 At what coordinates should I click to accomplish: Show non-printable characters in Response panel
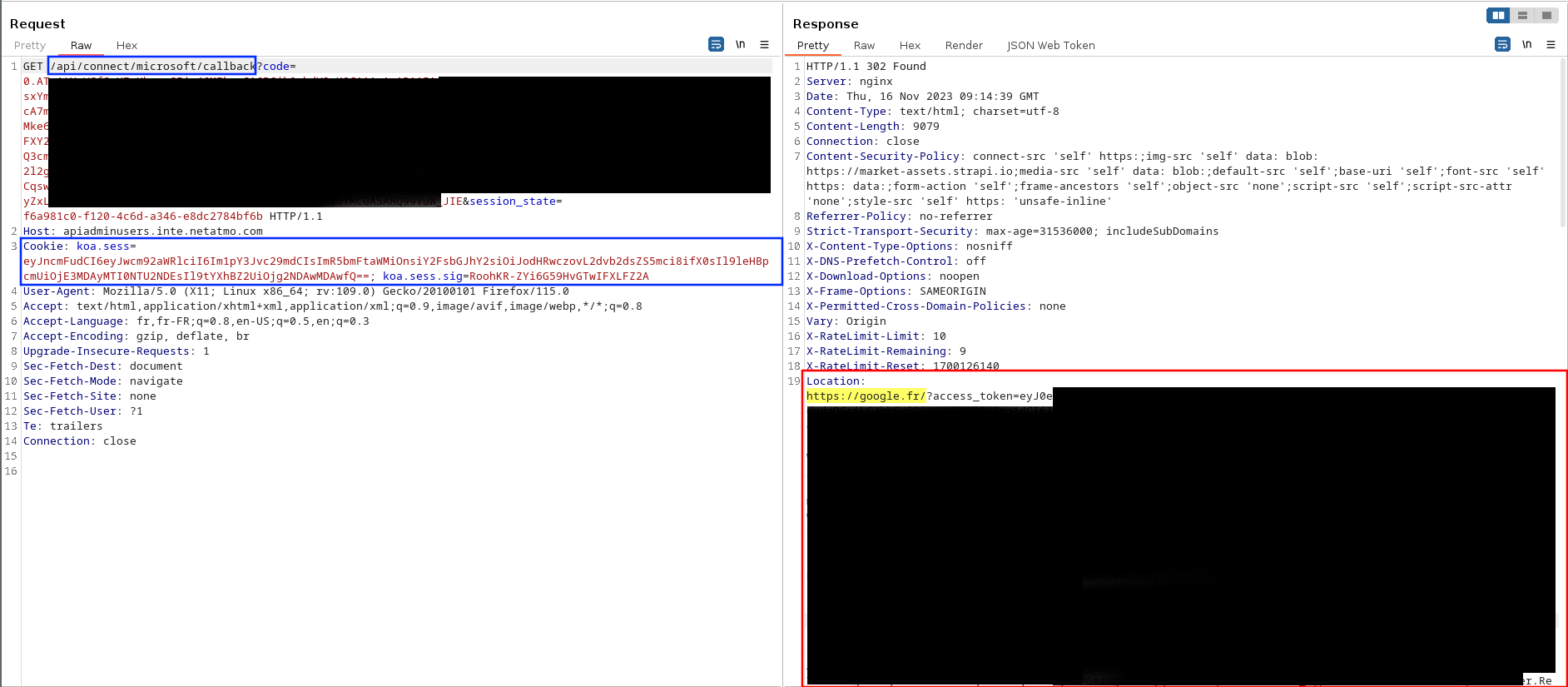tap(1526, 45)
